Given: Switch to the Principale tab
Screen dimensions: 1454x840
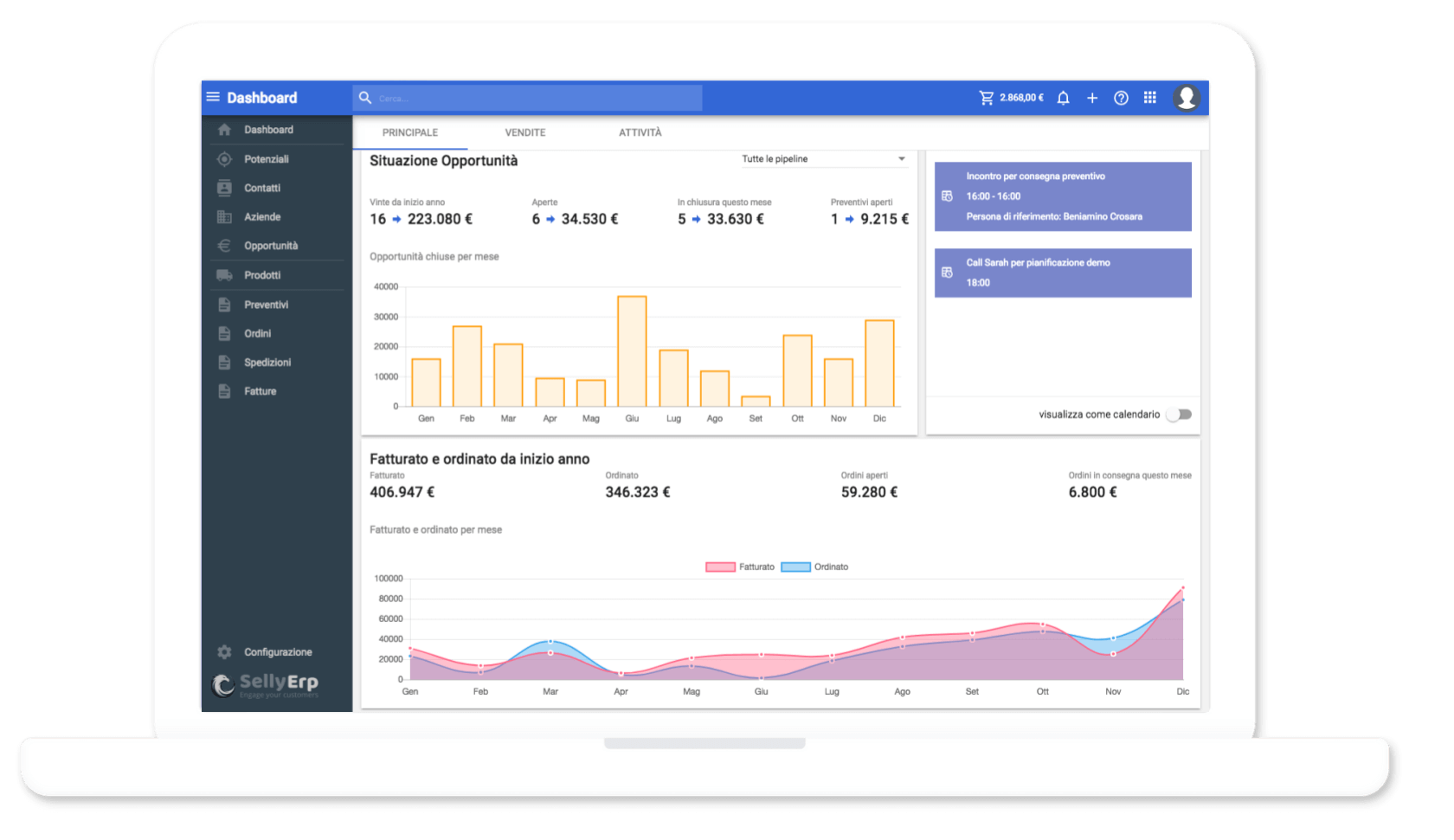Looking at the screenshot, I should point(410,132).
